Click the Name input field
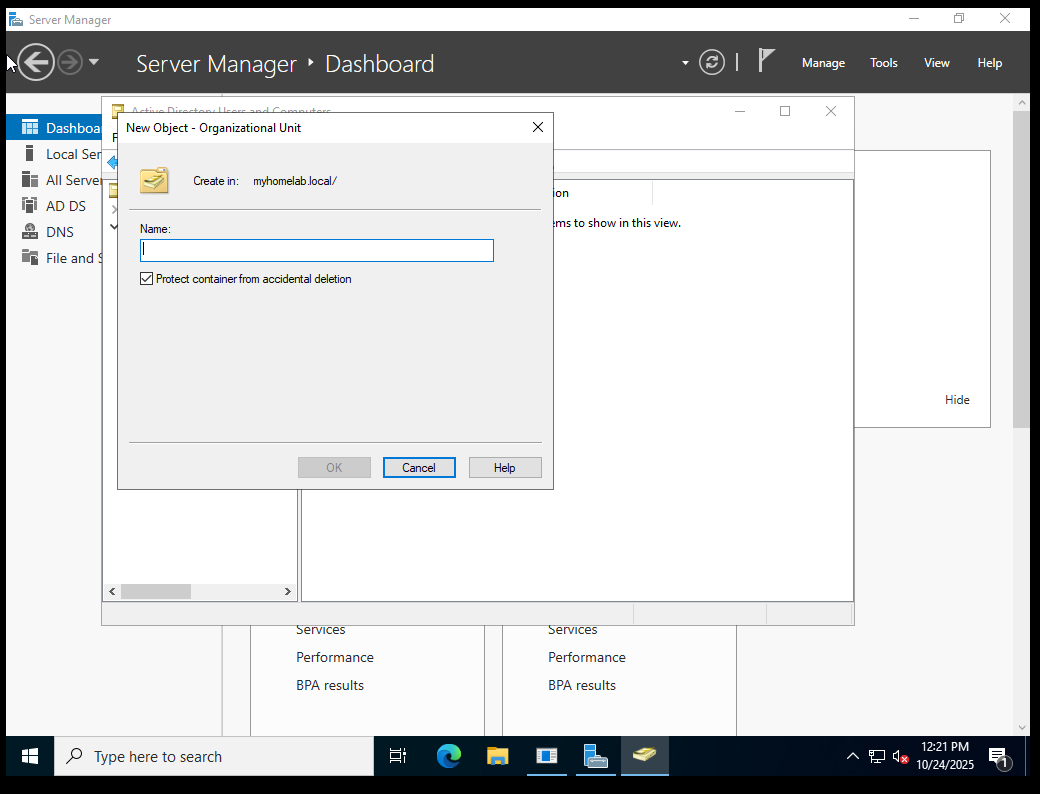1040x794 pixels. [x=317, y=250]
